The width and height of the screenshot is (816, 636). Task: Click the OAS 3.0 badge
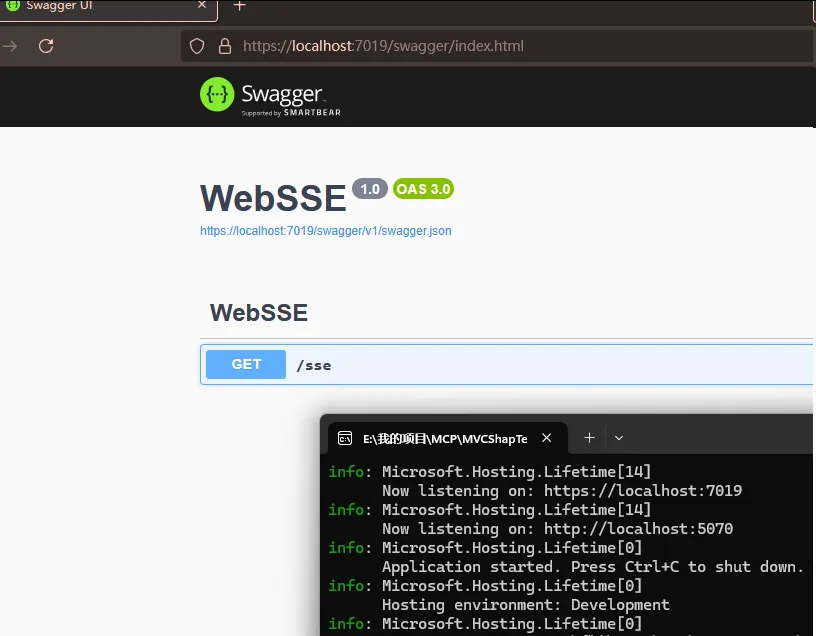click(x=423, y=189)
